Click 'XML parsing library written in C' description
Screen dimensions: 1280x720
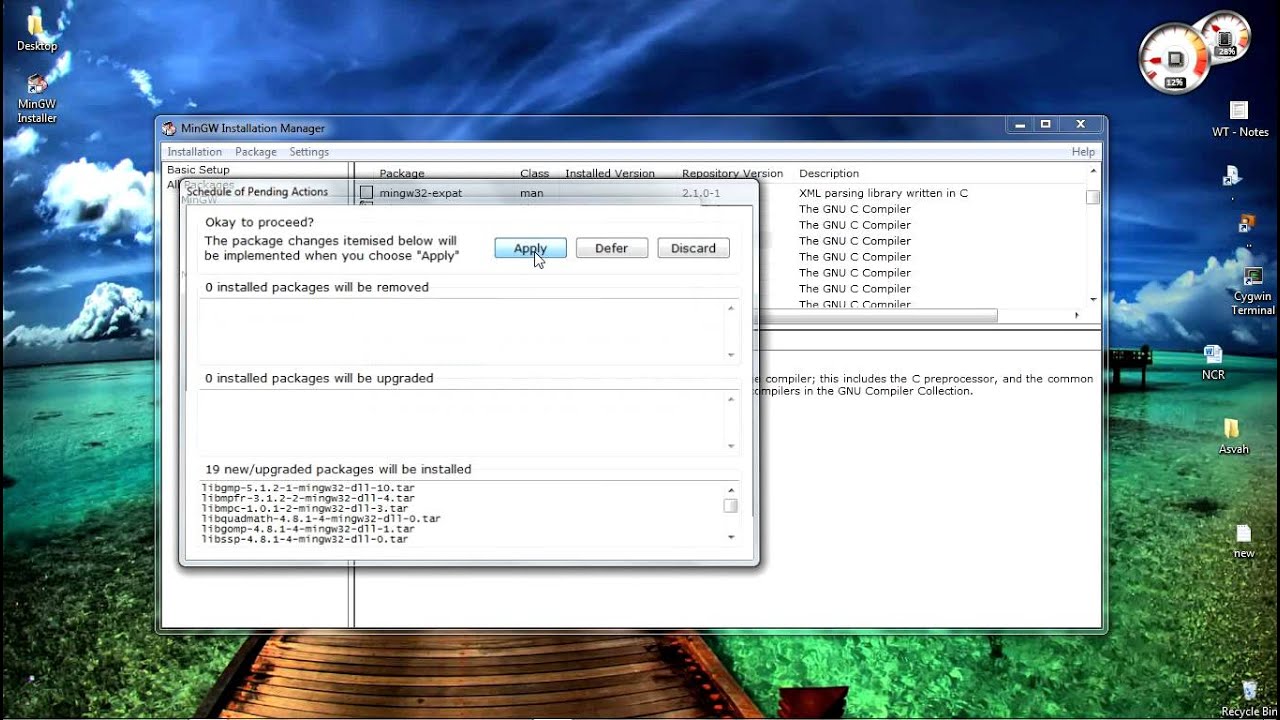[883, 193]
